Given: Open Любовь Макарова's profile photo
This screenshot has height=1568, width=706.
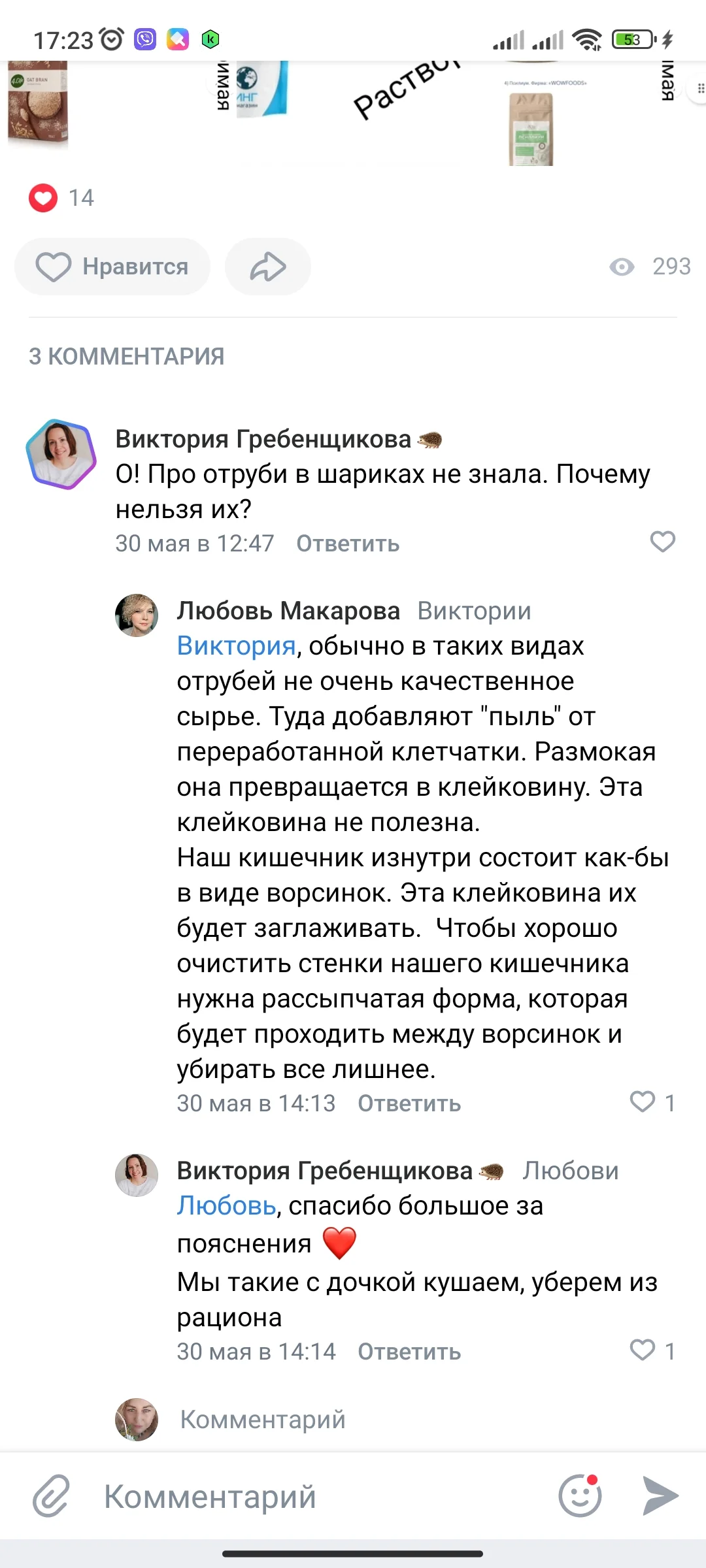Looking at the screenshot, I should pos(137,615).
